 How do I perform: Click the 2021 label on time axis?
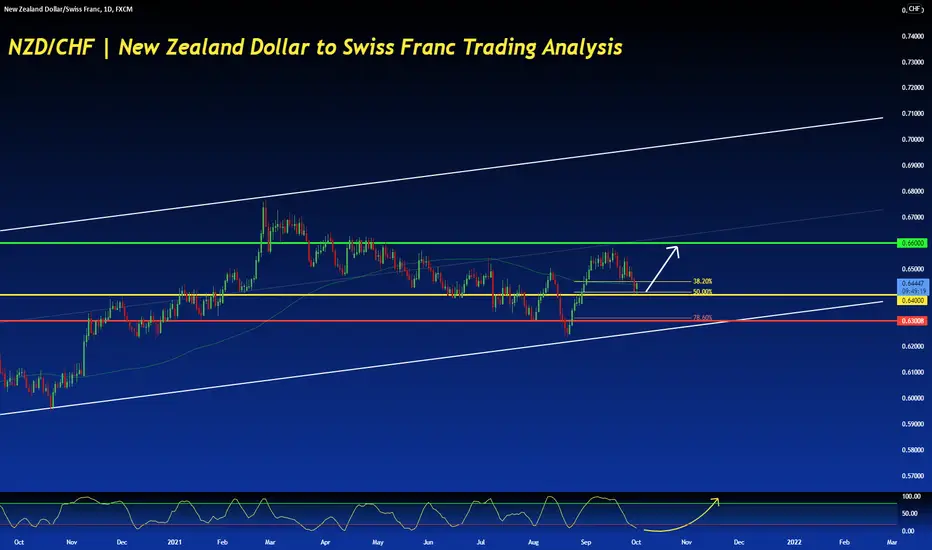[175, 542]
